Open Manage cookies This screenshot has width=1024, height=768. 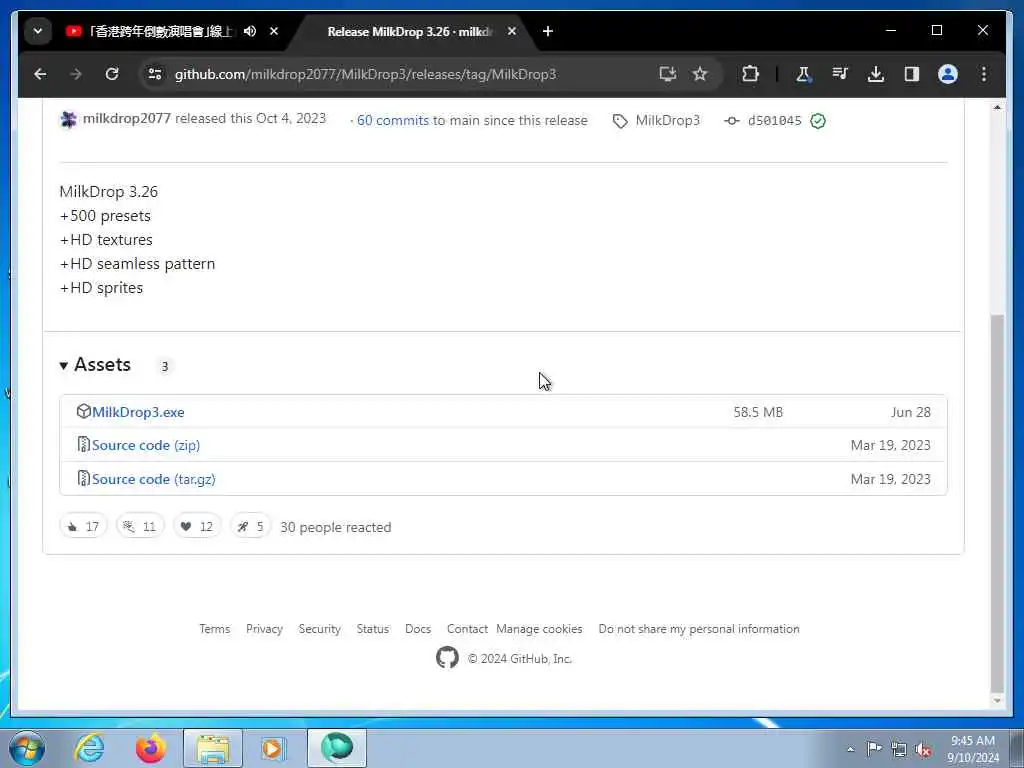539,629
